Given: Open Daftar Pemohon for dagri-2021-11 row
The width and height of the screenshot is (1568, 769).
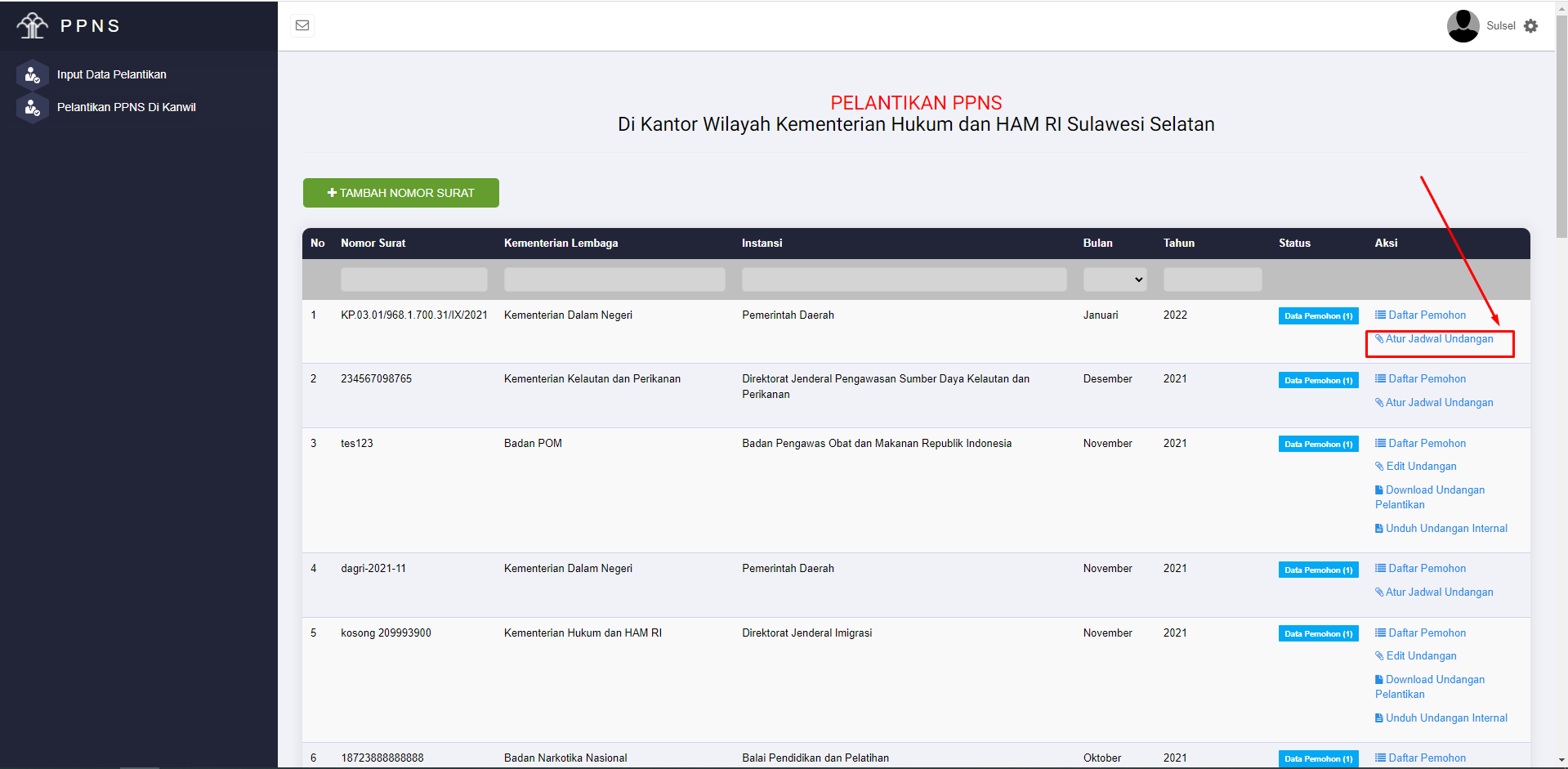Looking at the screenshot, I should click(1420, 568).
